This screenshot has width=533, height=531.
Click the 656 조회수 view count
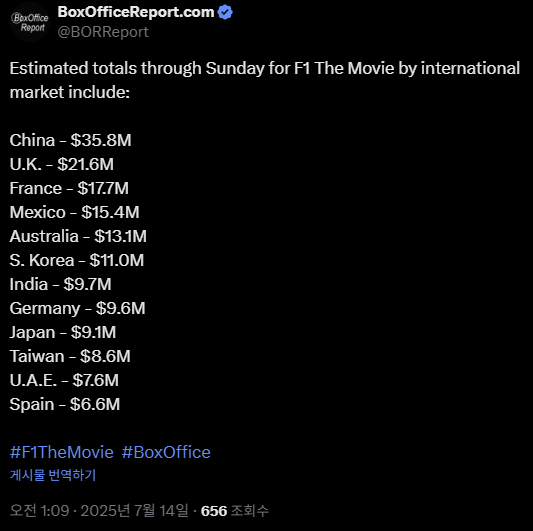pos(235,511)
